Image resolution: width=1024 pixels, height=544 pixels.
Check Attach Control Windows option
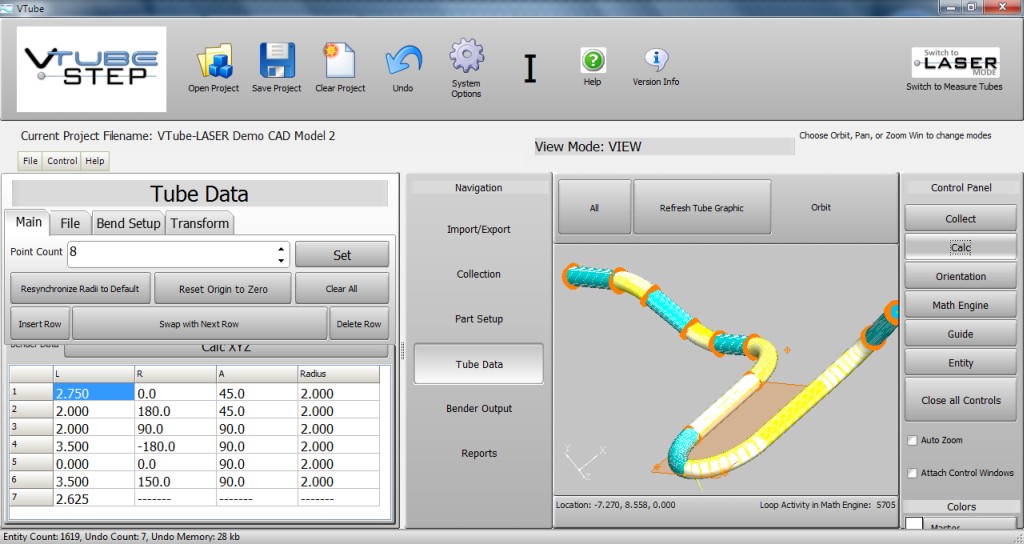(x=912, y=473)
